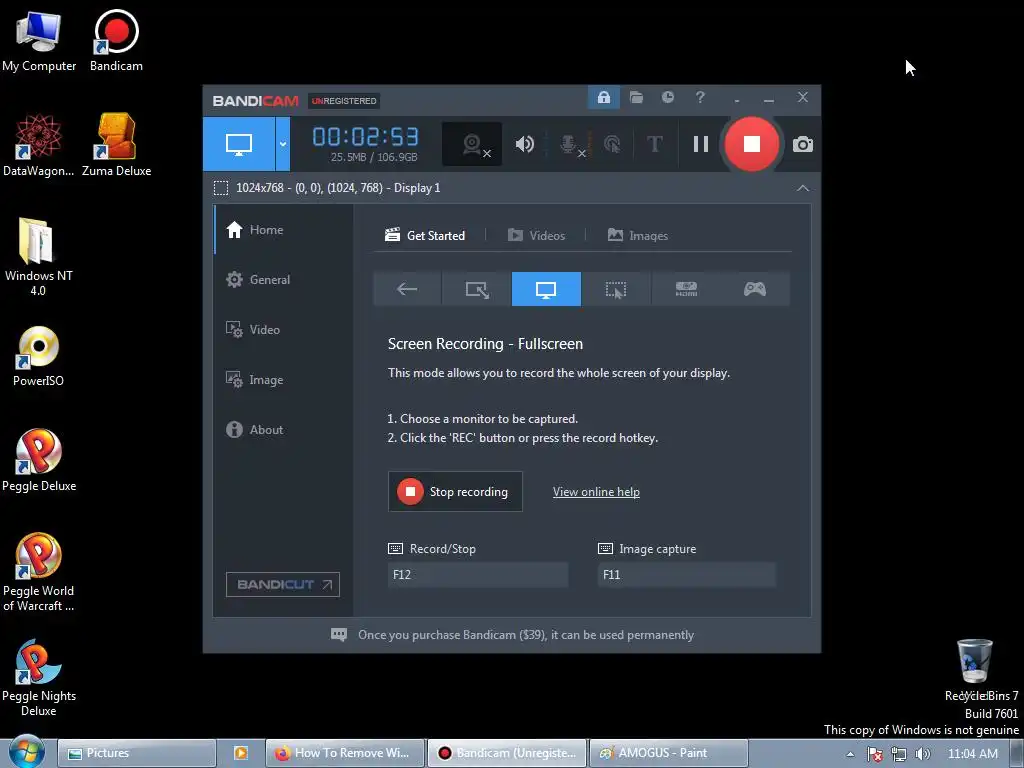
Task: Click the Stop recording button
Action: click(455, 492)
